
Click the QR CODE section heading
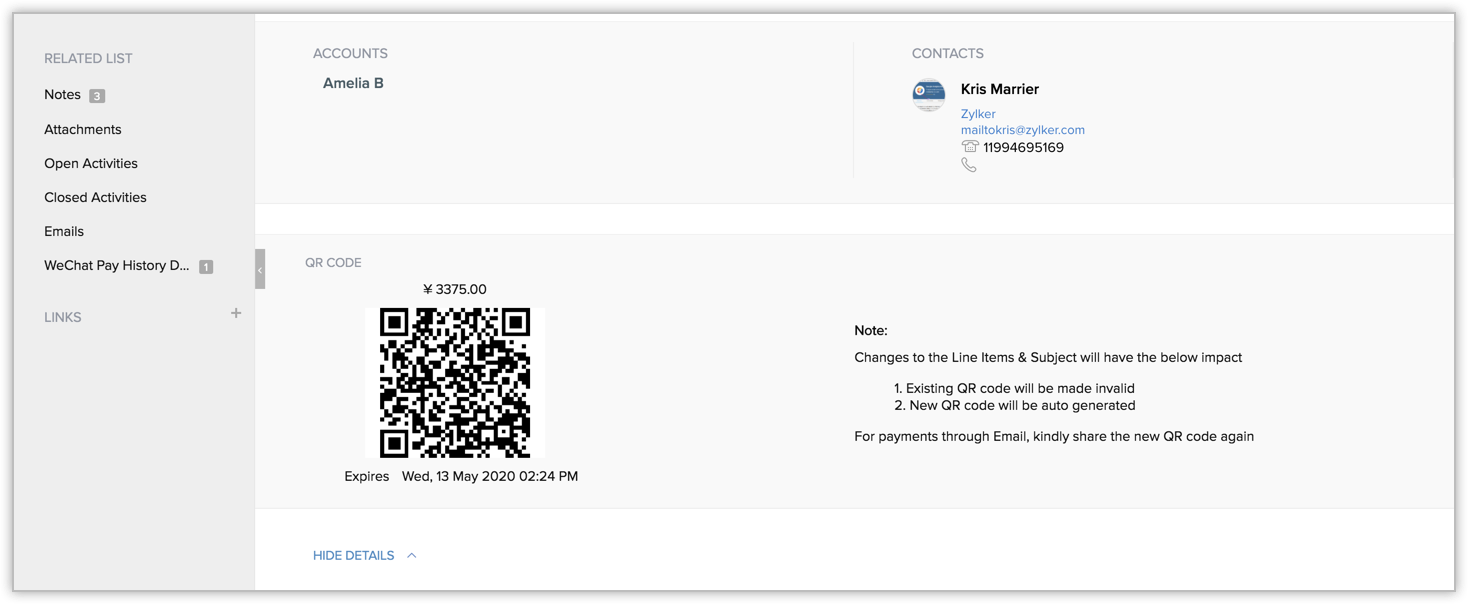click(x=333, y=262)
